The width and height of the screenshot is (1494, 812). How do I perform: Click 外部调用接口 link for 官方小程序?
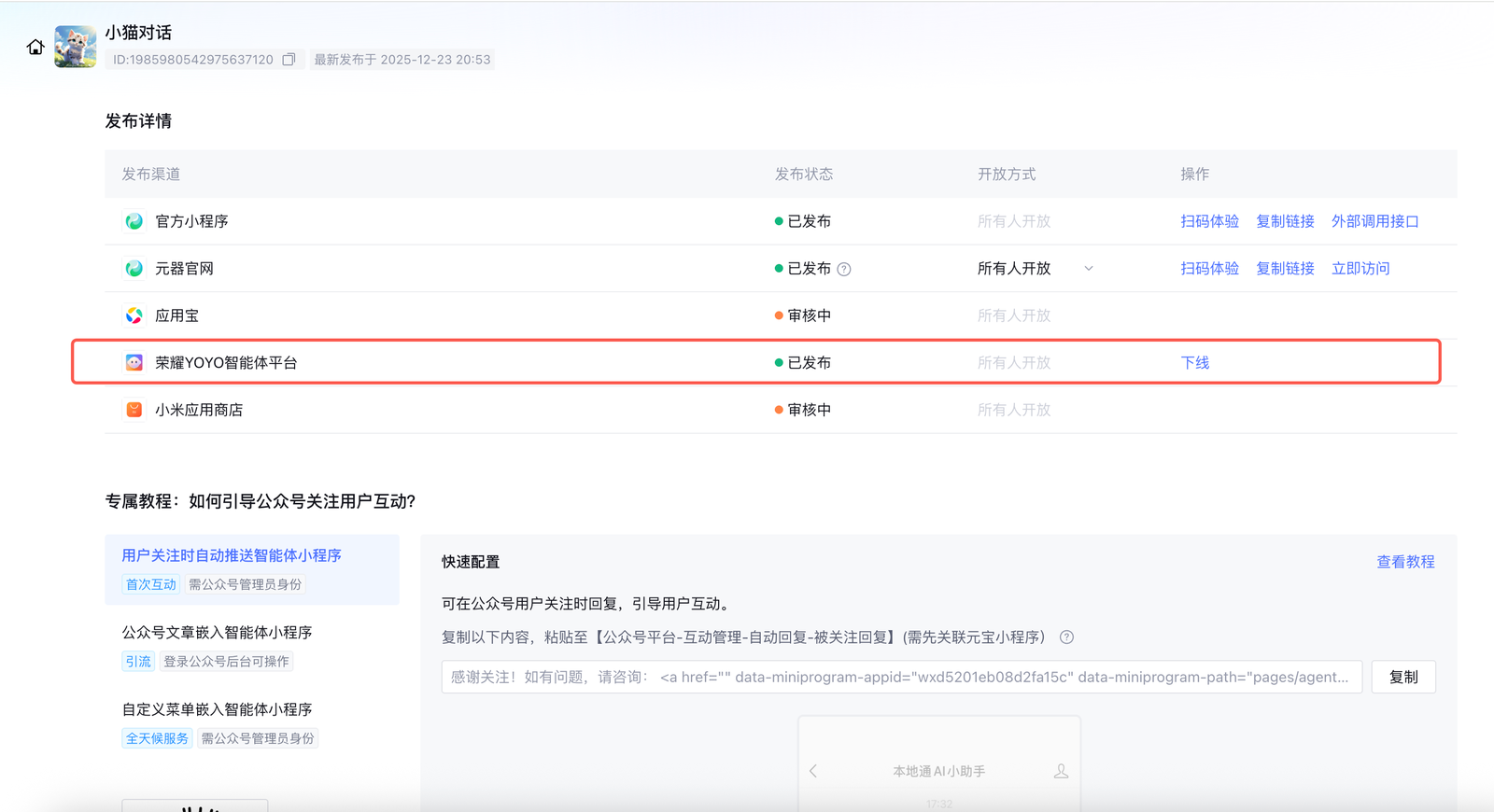(x=1374, y=221)
